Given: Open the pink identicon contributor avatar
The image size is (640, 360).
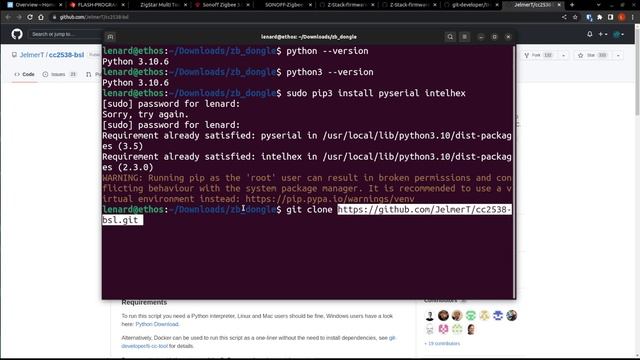Looking at the screenshot, I should coord(443,329).
